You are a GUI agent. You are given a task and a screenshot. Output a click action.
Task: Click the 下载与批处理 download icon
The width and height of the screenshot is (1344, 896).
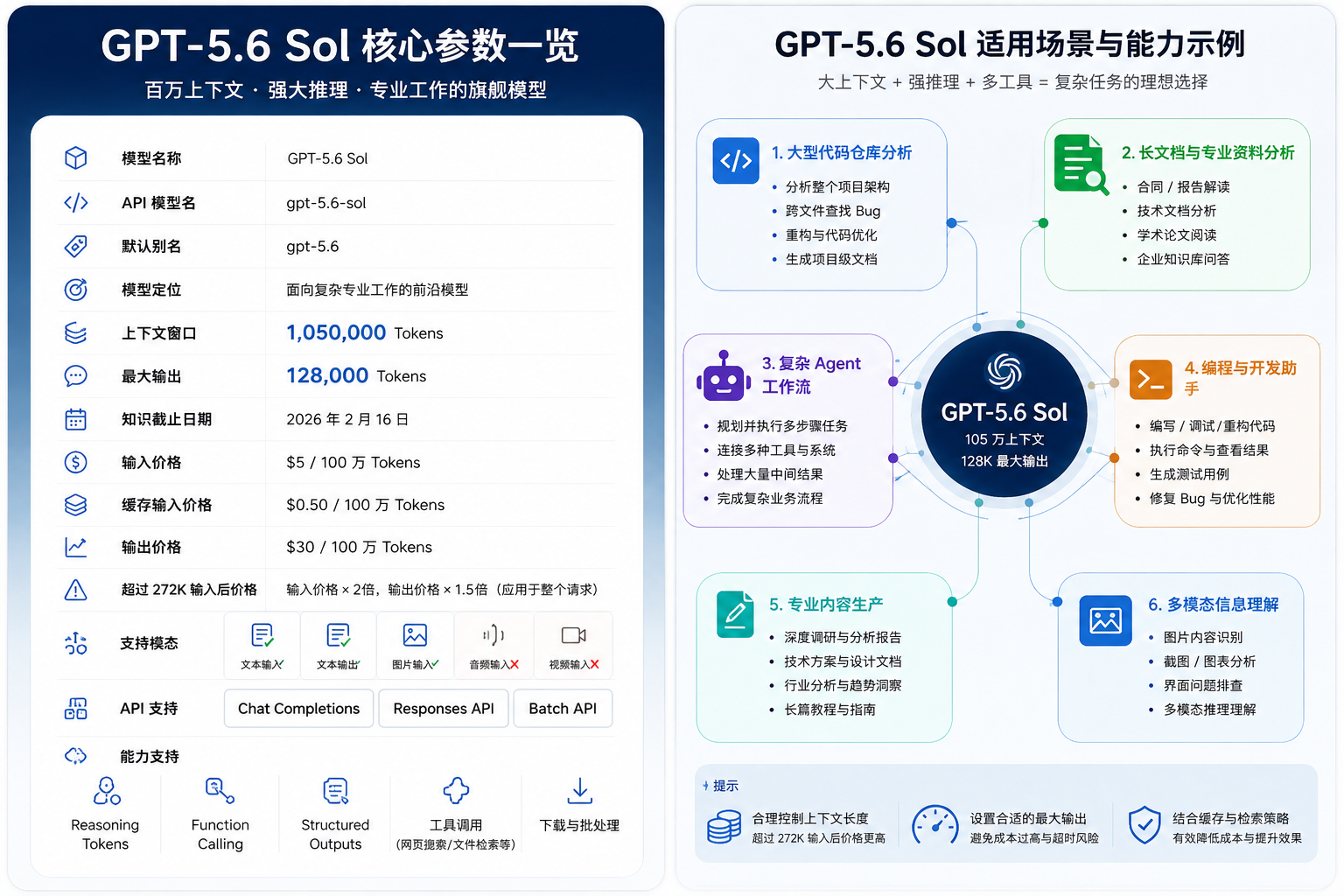579,791
